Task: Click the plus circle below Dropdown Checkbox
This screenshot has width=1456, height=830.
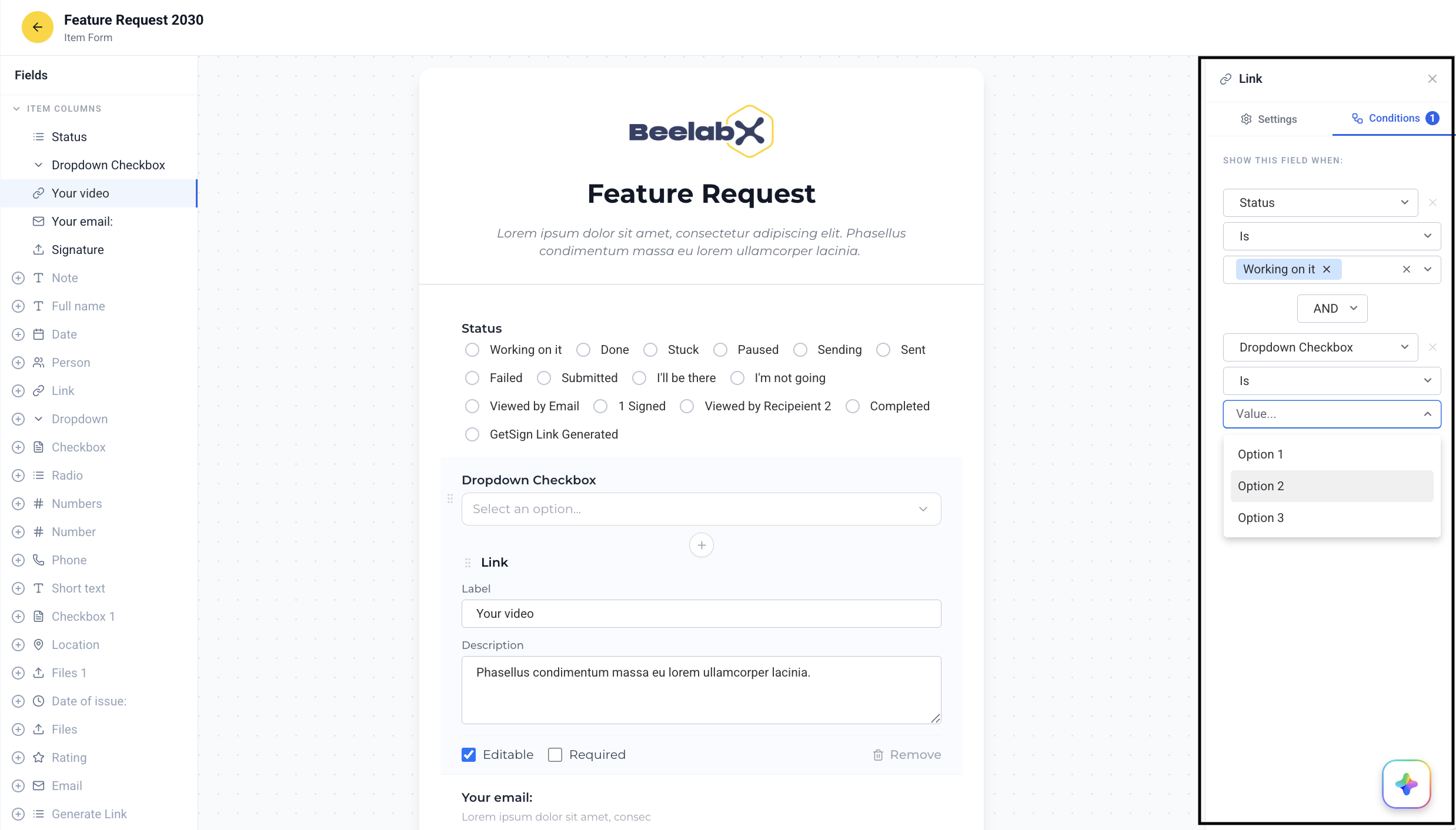Action: (701, 545)
